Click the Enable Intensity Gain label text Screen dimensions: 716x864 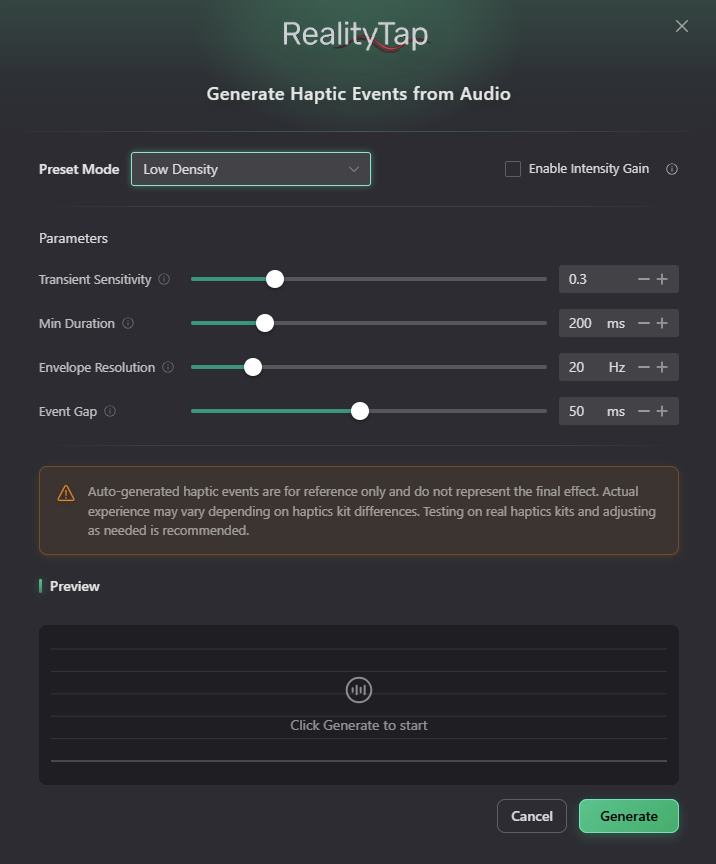point(589,169)
